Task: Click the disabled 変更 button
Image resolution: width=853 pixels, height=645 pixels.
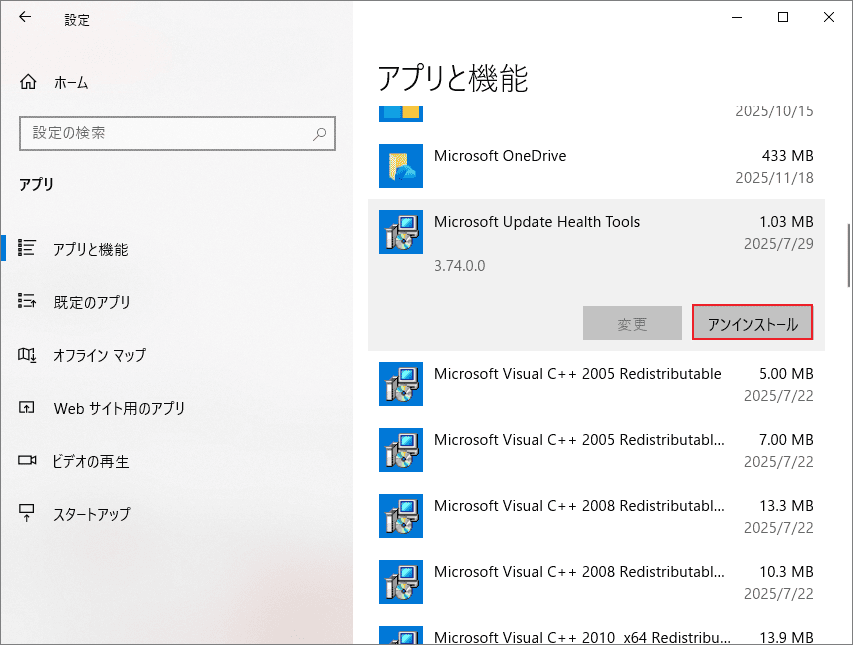Action: pos(632,322)
